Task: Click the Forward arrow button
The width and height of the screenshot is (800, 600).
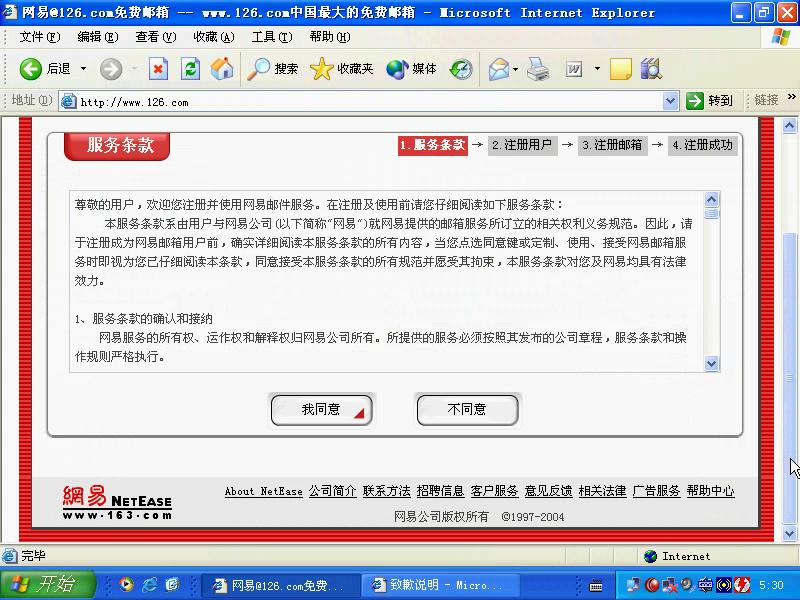Action: (x=111, y=69)
